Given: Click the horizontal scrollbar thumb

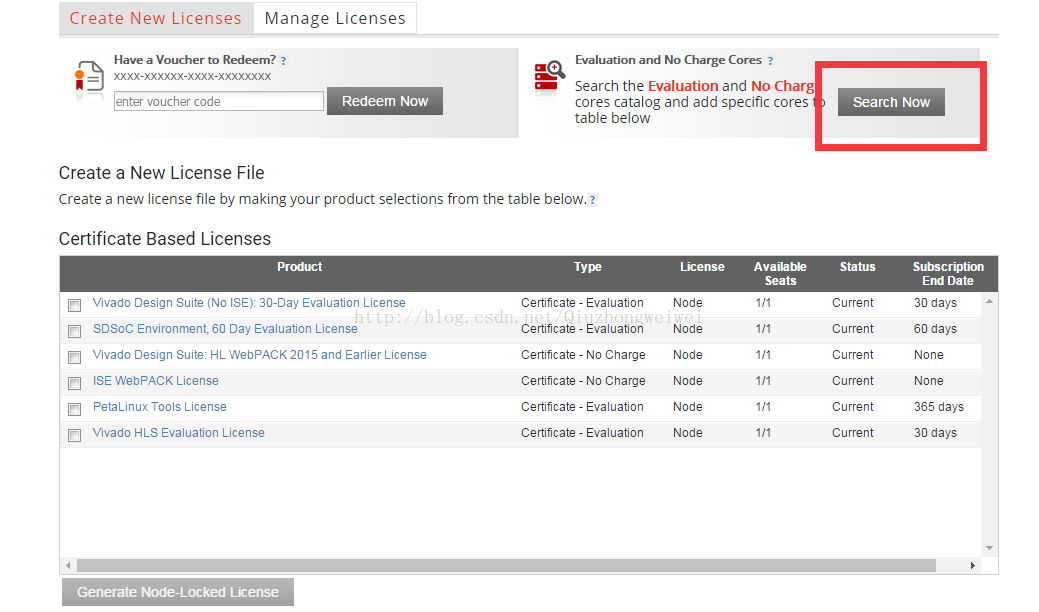Looking at the screenshot, I should tap(506, 566).
